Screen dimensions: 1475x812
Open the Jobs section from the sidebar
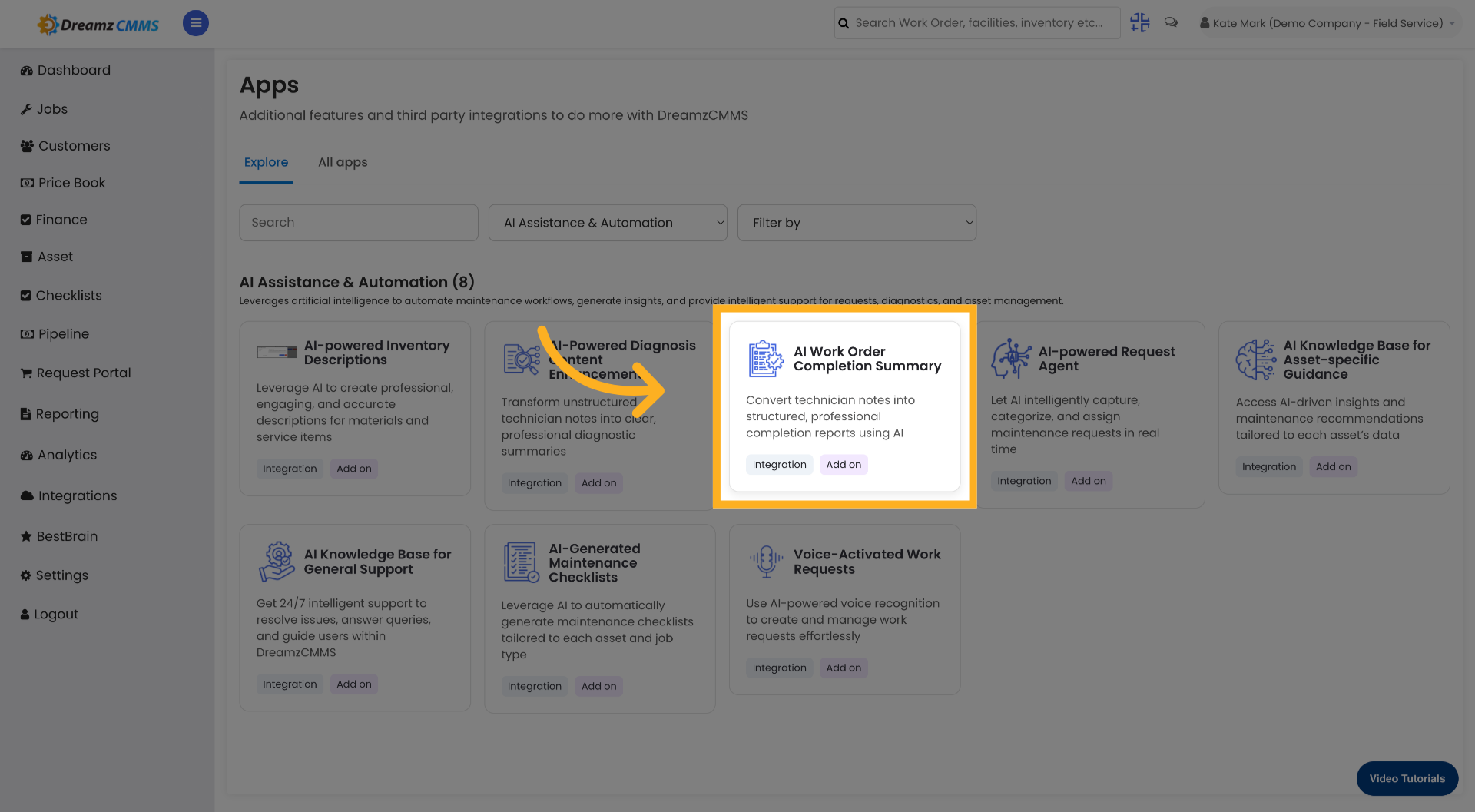[x=51, y=108]
